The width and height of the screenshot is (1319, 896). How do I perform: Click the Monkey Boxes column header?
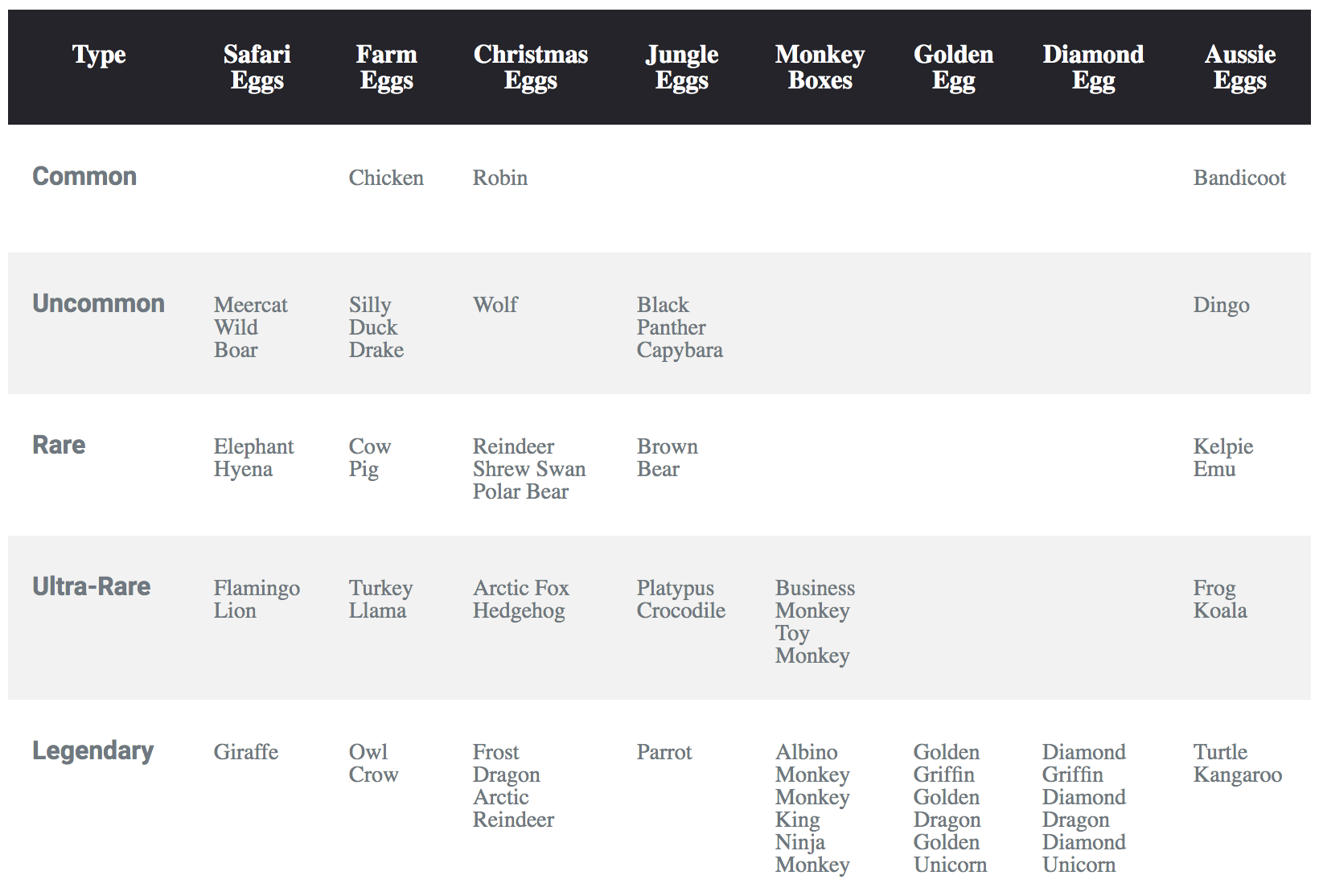pos(820,68)
